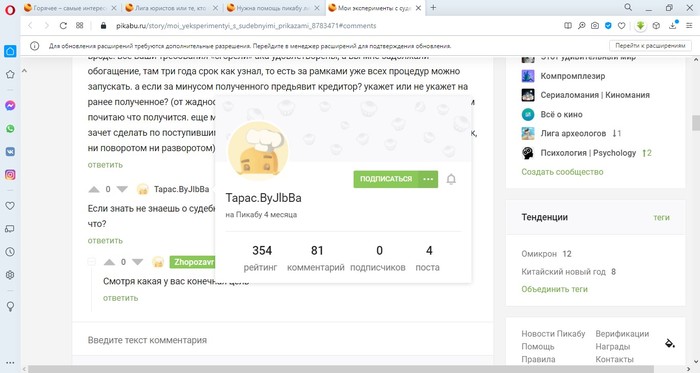Screen dimensions: 700x373
Task: Open WhatsApp from the Opera sidebar
Action: tap(10, 129)
